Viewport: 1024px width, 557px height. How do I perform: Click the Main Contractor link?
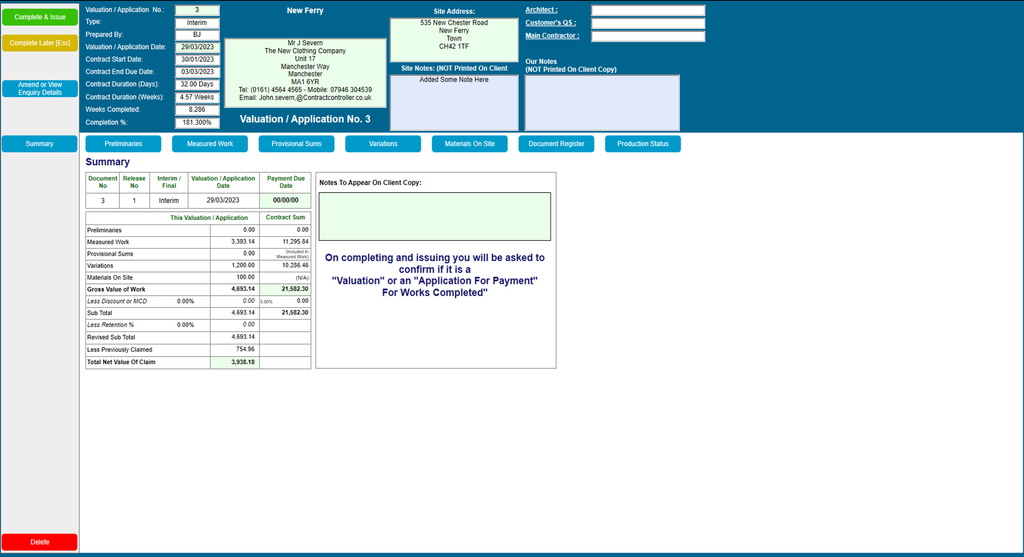pyautogui.click(x=552, y=36)
